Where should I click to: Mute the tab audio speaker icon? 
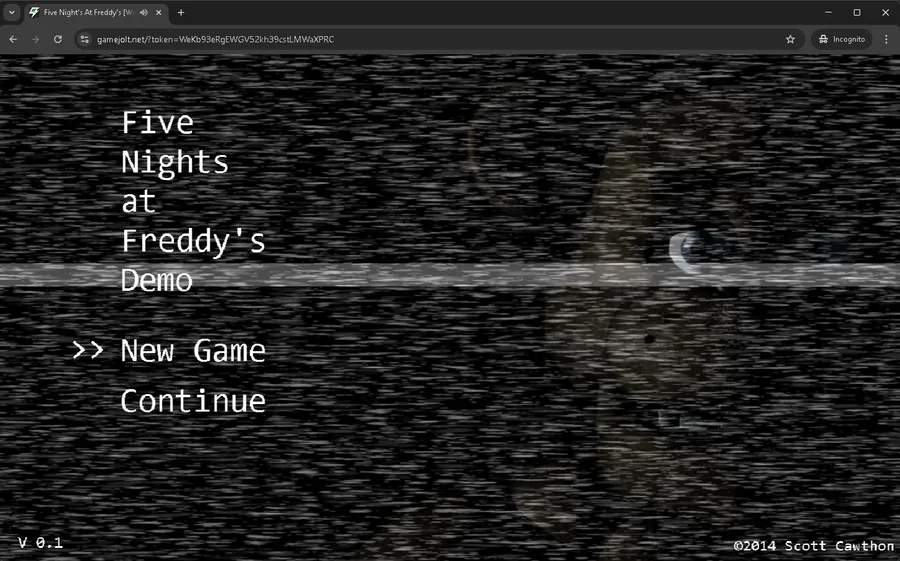(x=143, y=12)
